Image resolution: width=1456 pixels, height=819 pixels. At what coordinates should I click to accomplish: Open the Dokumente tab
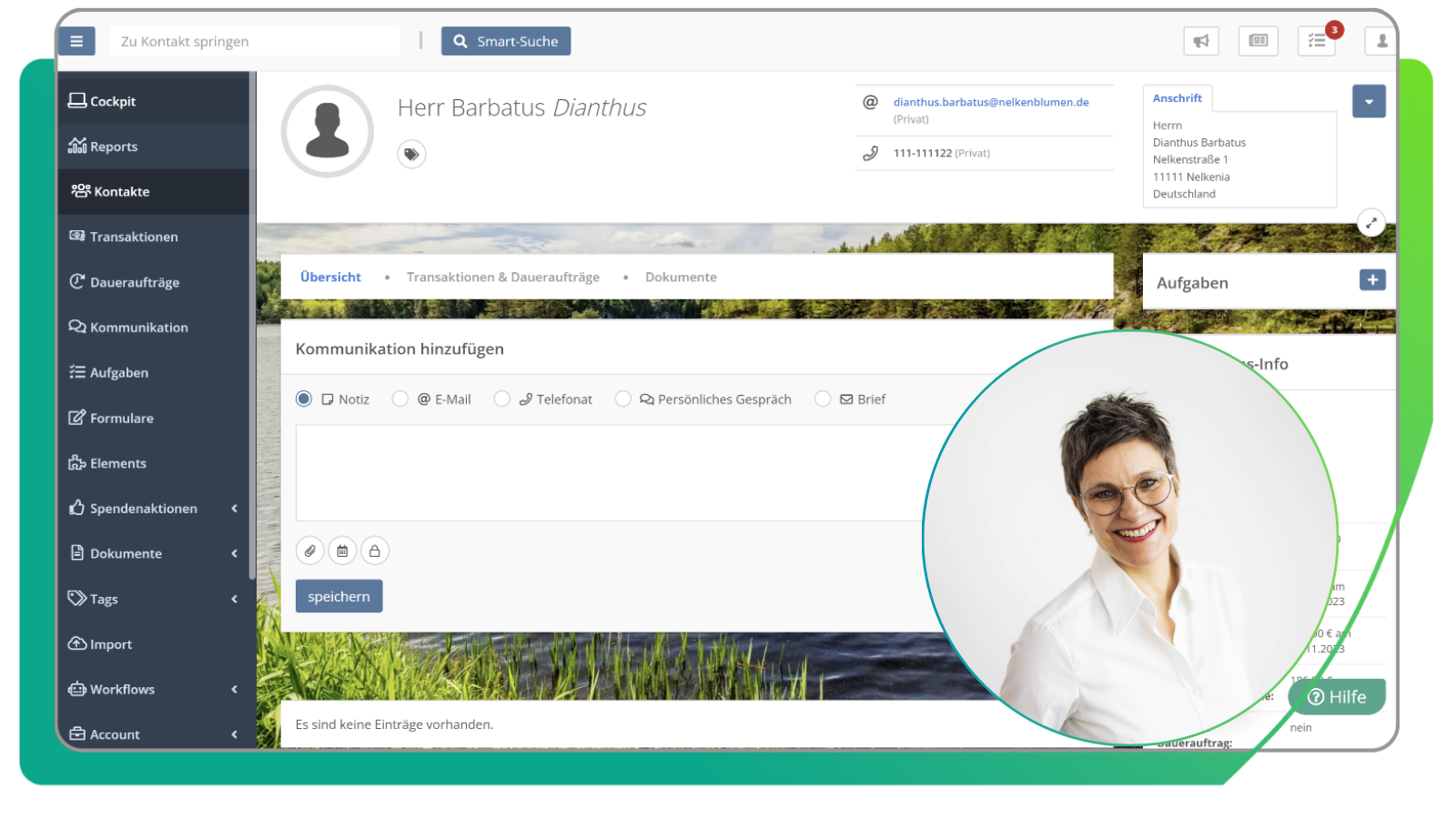pyautogui.click(x=681, y=277)
